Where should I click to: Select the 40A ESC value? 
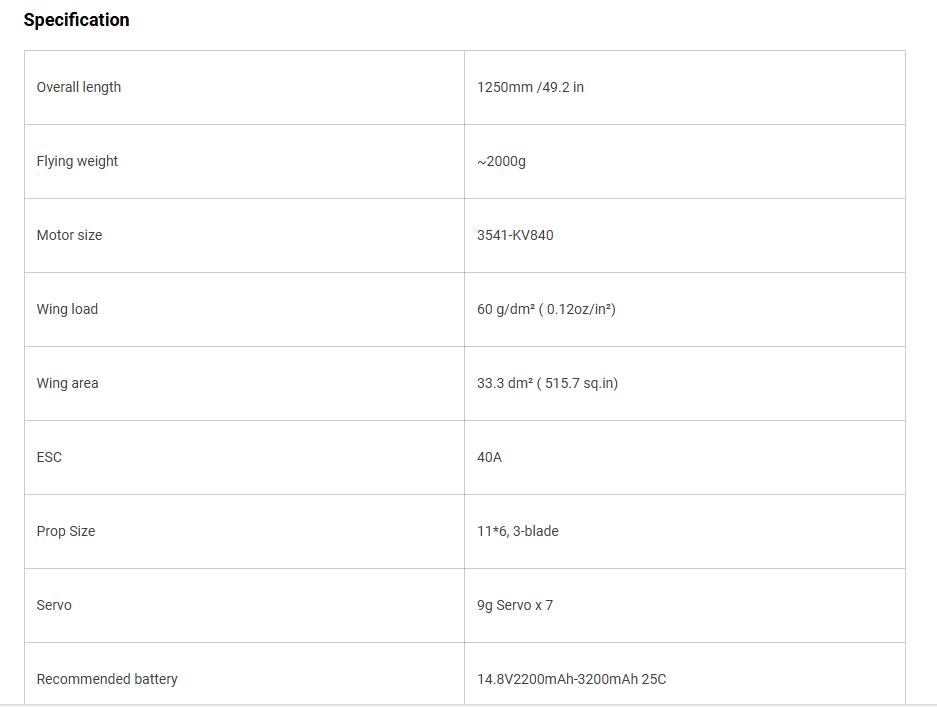coord(489,457)
